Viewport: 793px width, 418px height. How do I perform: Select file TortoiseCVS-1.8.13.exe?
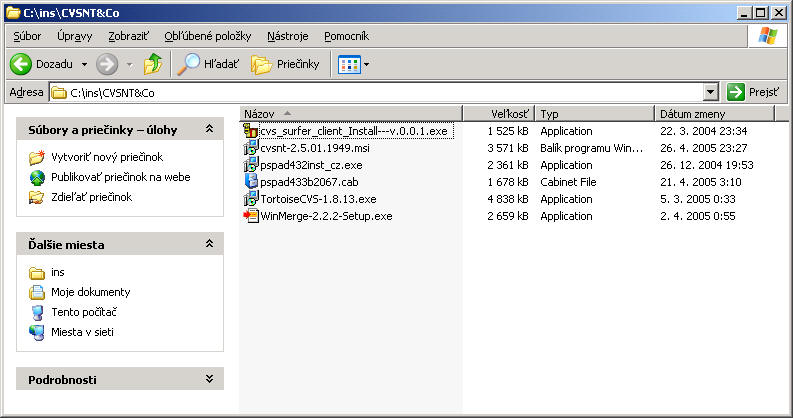coord(318,199)
